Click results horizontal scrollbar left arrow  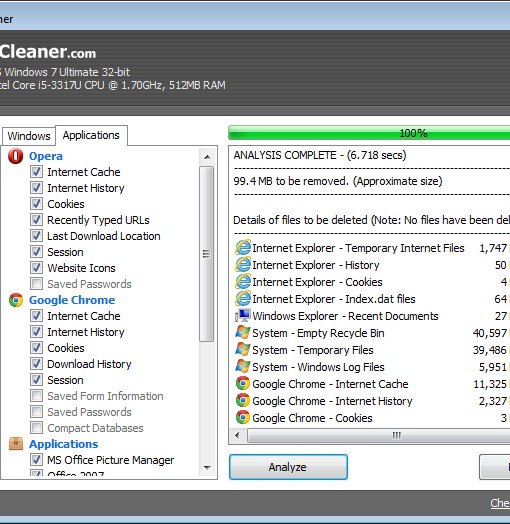click(x=237, y=435)
